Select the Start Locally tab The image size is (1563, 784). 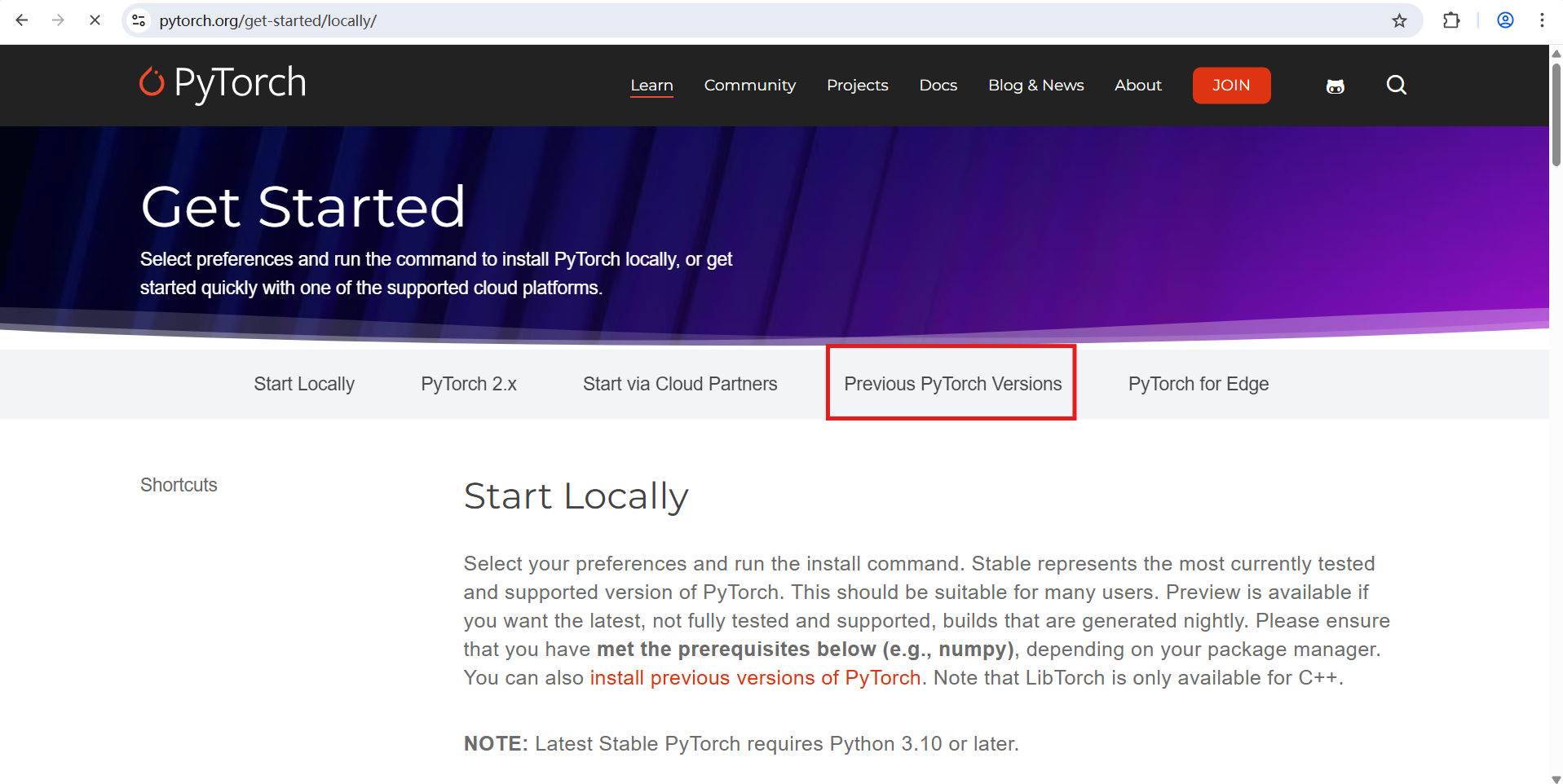(x=304, y=384)
